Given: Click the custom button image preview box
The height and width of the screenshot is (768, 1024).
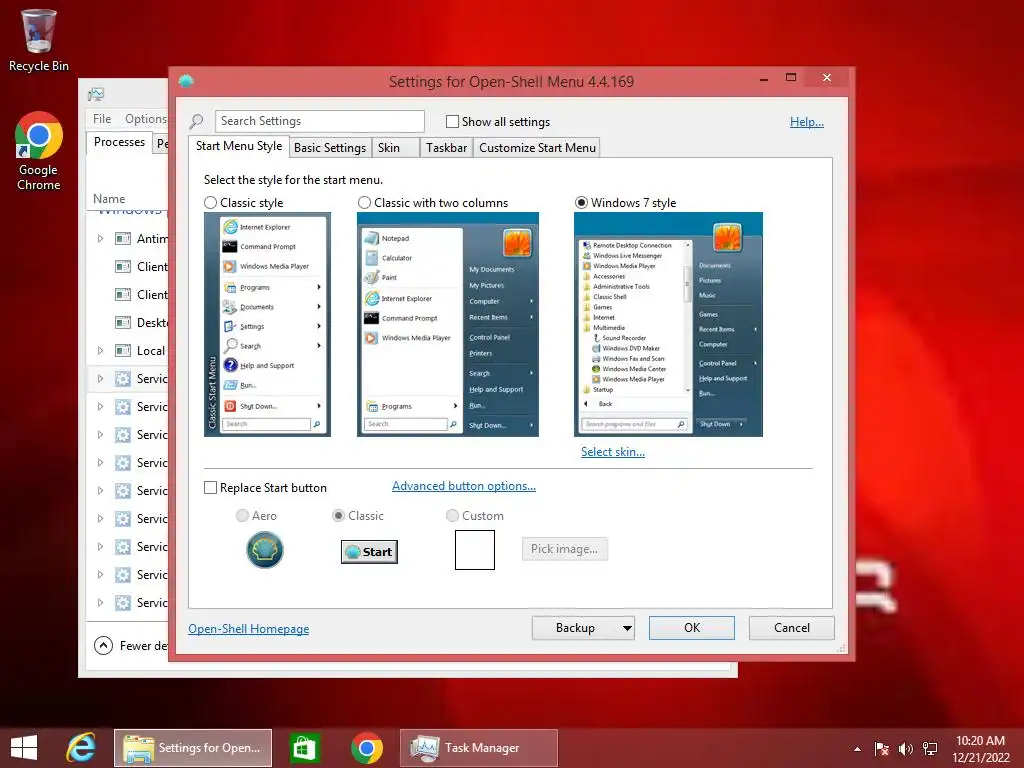Looking at the screenshot, I should point(475,550).
